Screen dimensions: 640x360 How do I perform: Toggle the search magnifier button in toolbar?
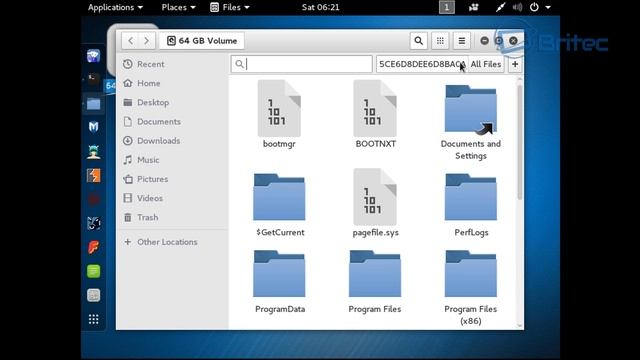click(x=418, y=41)
